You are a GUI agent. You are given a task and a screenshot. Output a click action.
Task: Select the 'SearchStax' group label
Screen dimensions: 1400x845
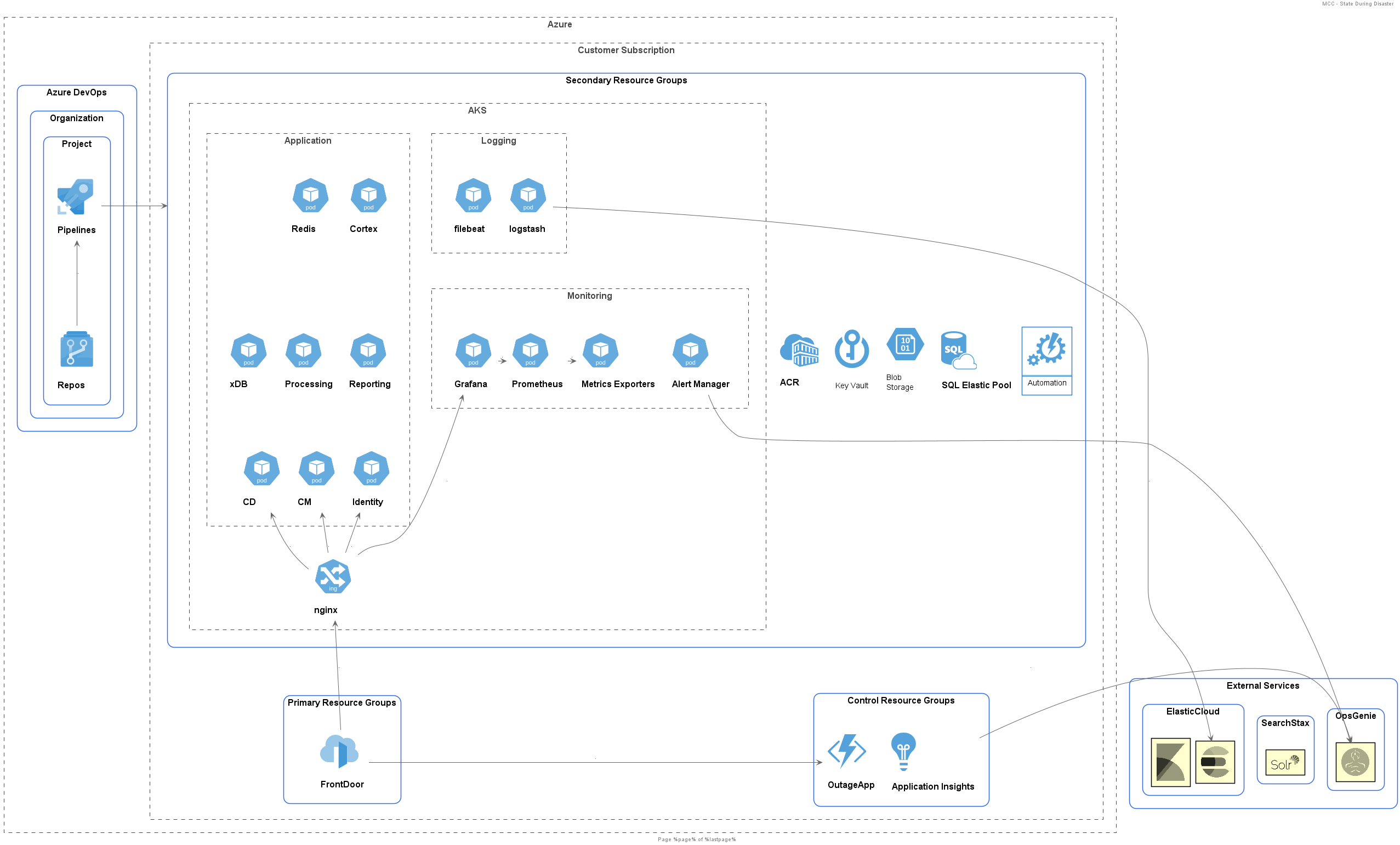1285,723
